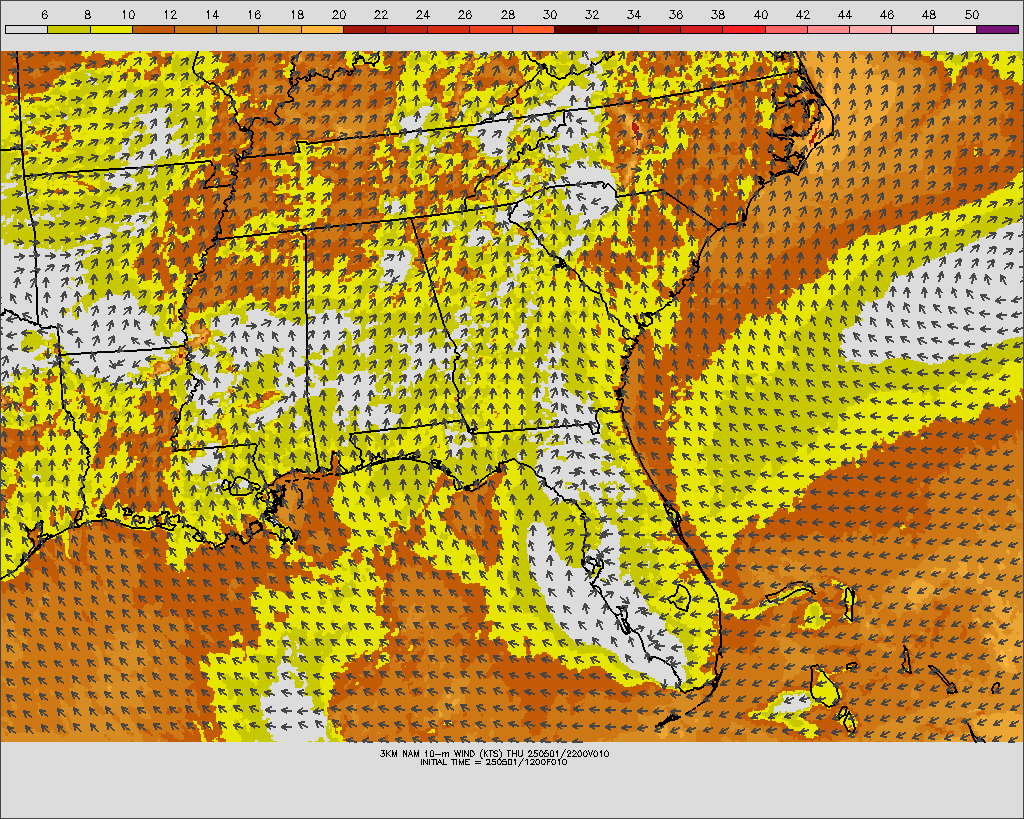This screenshot has width=1024, height=819.
Task: Click the legend value "10"
Action: [128, 14]
